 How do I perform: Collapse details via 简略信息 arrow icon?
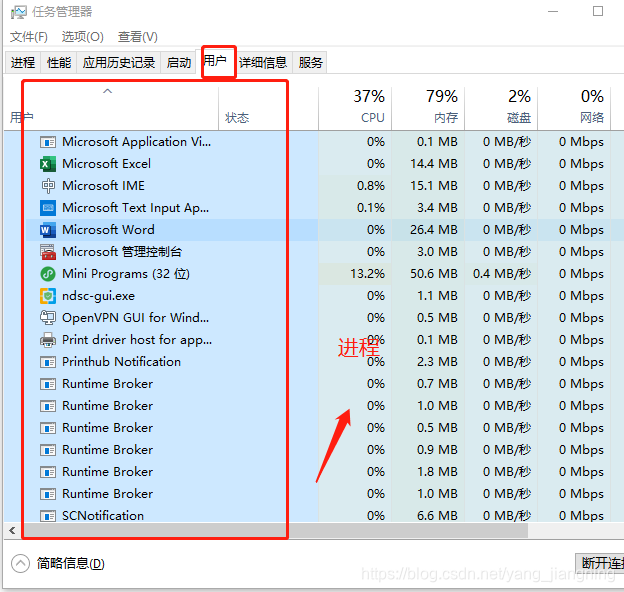[20, 564]
